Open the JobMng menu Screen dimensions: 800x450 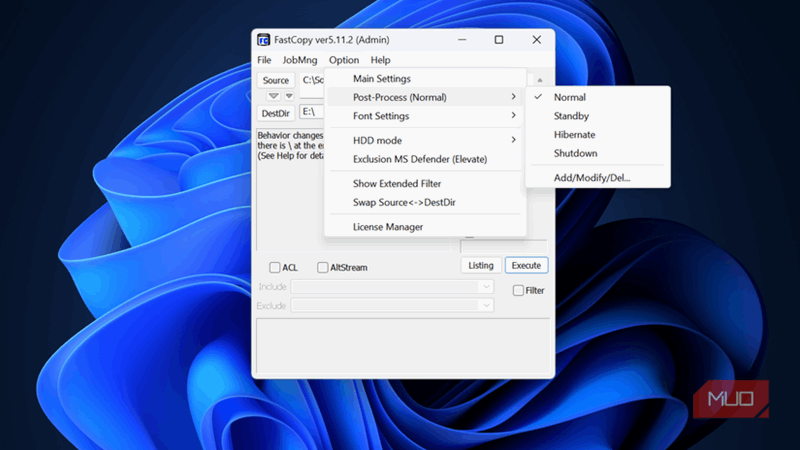click(x=300, y=60)
